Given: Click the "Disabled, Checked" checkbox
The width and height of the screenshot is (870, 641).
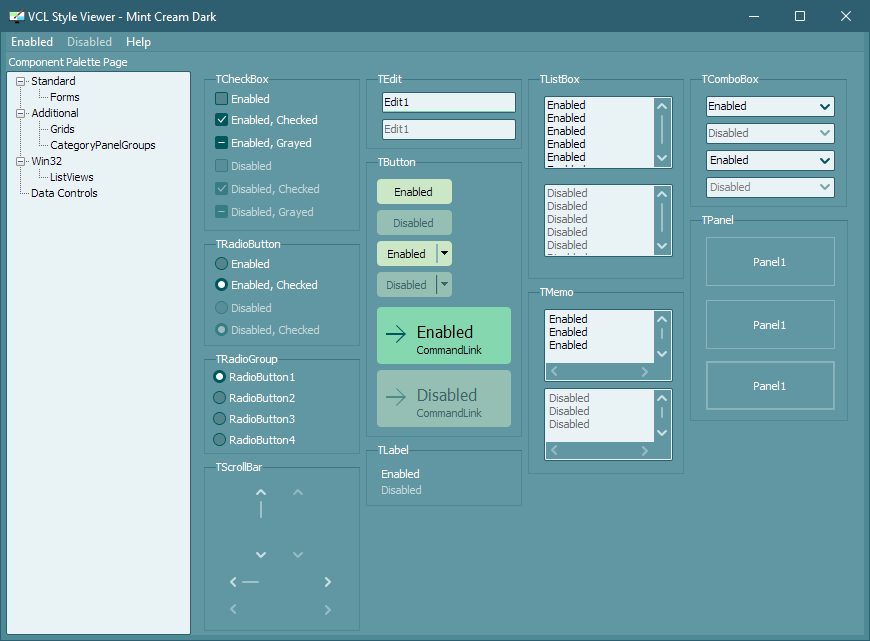Looking at the screenshot, I should (221, 189).
